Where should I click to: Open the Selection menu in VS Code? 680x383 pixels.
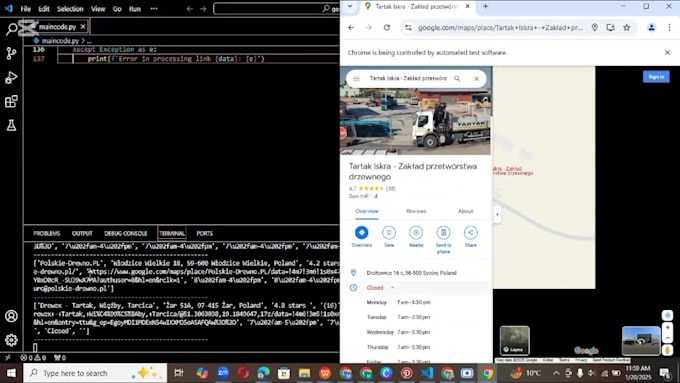tap(70, 9)
